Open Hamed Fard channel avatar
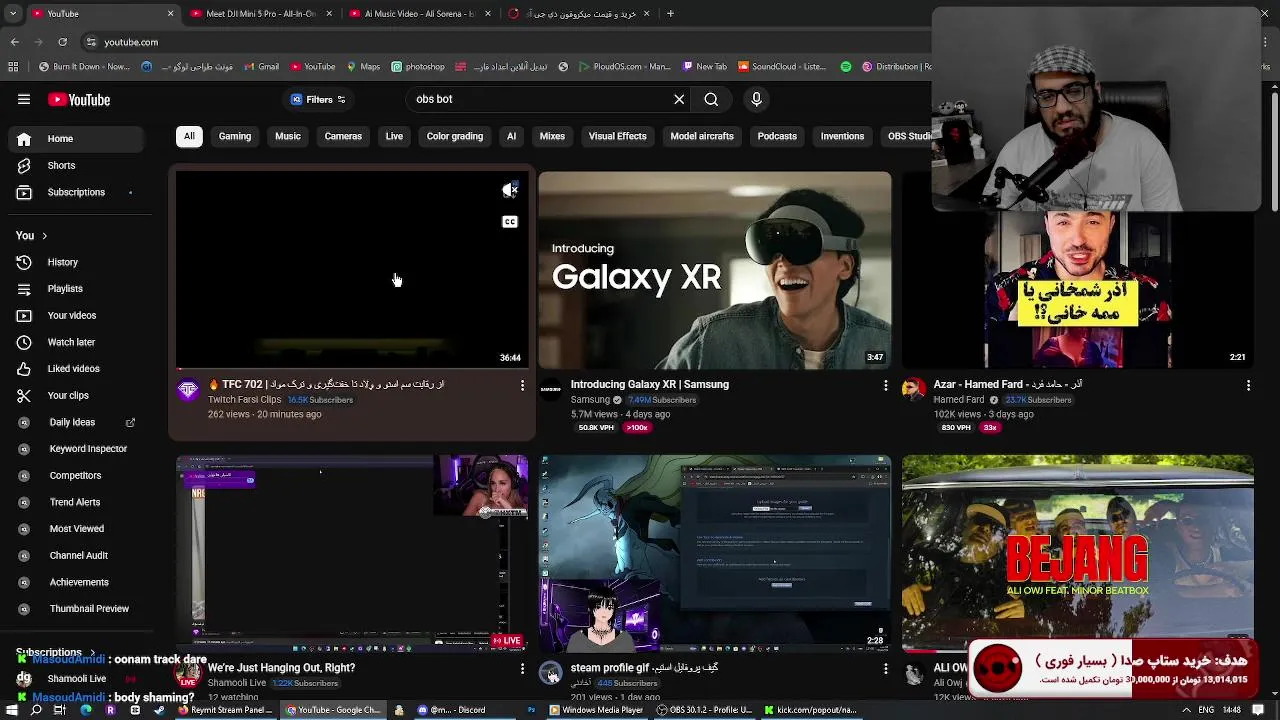Viewport: 1280px width, 720px height. 914,390
